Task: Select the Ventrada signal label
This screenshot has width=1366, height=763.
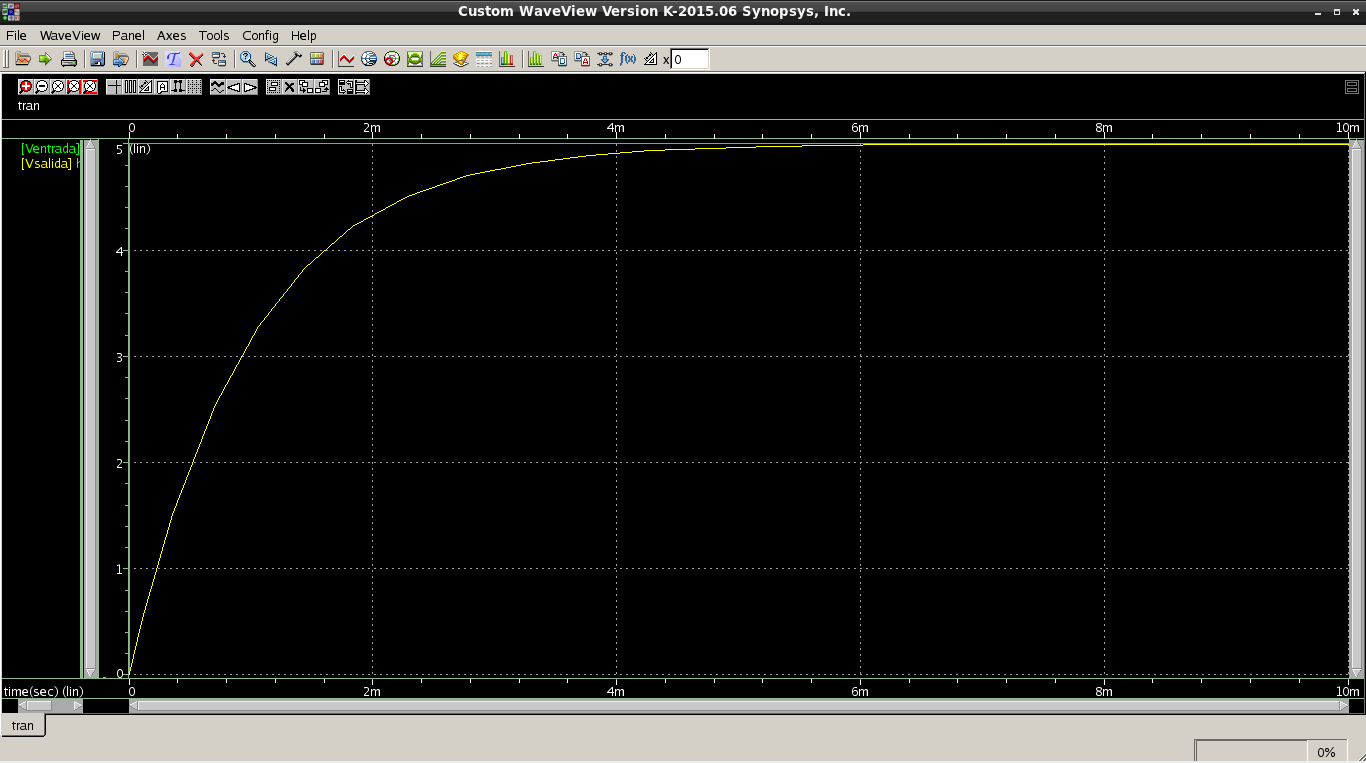Action: point(50,148)
